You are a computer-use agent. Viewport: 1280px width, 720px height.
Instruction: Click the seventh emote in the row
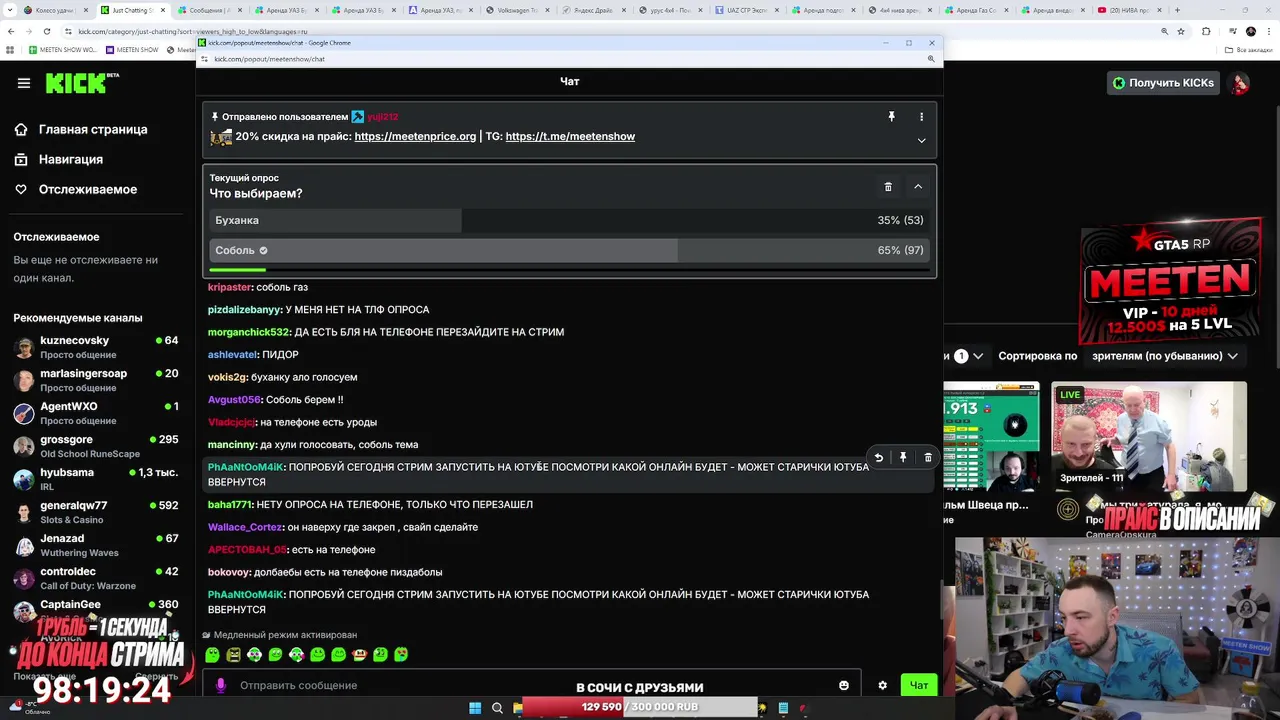pyautogui.click(x=338, y=655)
